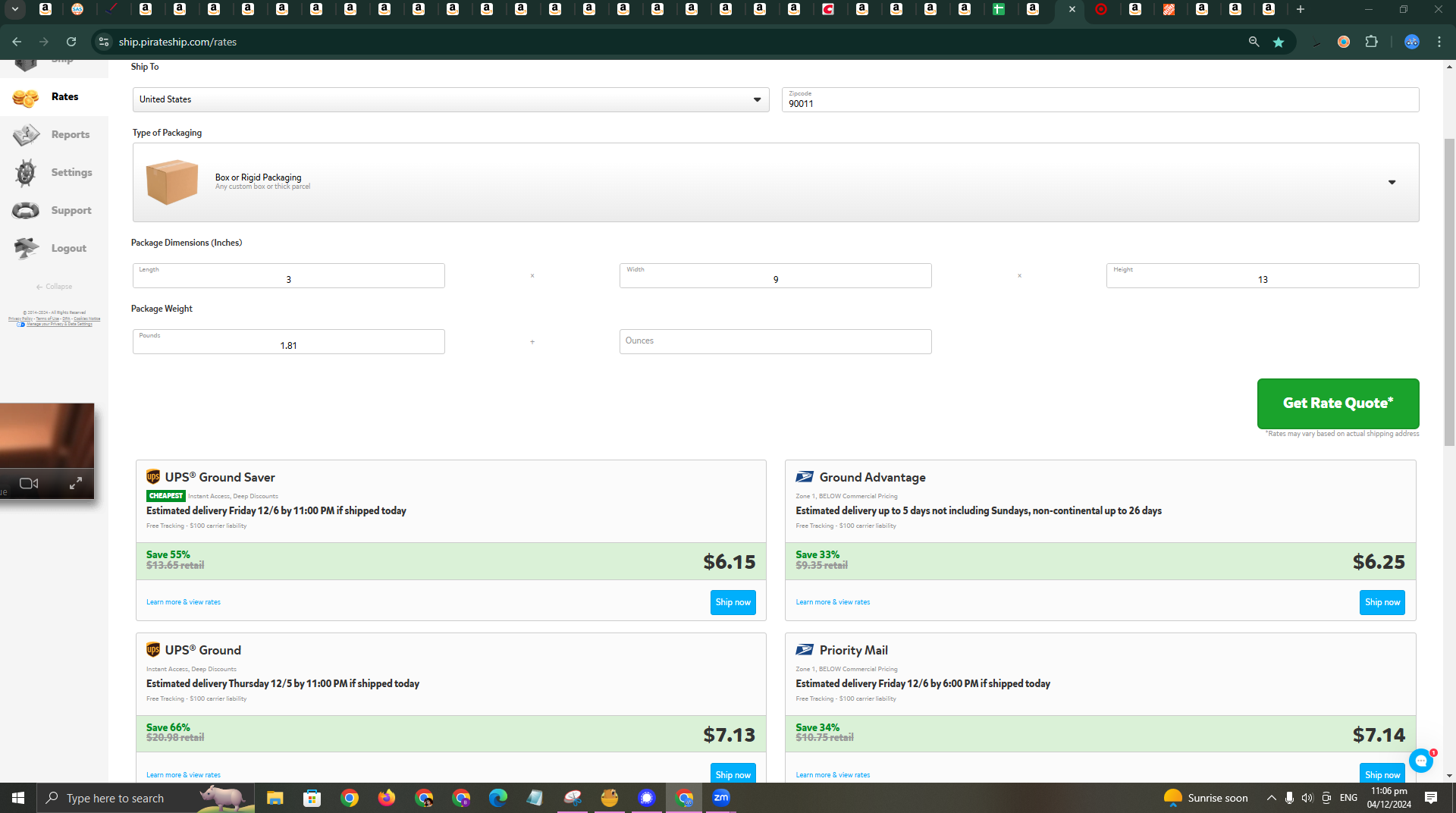Screen dimensions: 1456x813
Task: Open the Windows Start menu
Action: tap(18, 798)
